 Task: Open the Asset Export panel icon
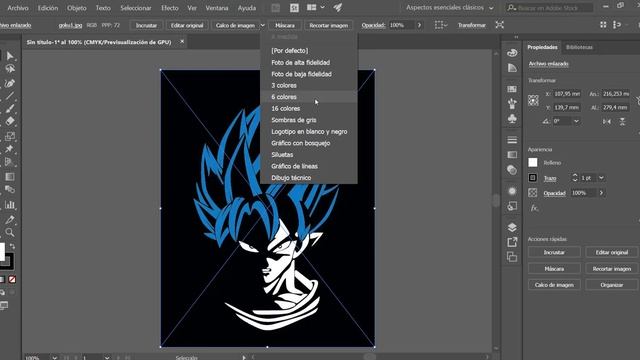tap(512, 242)
